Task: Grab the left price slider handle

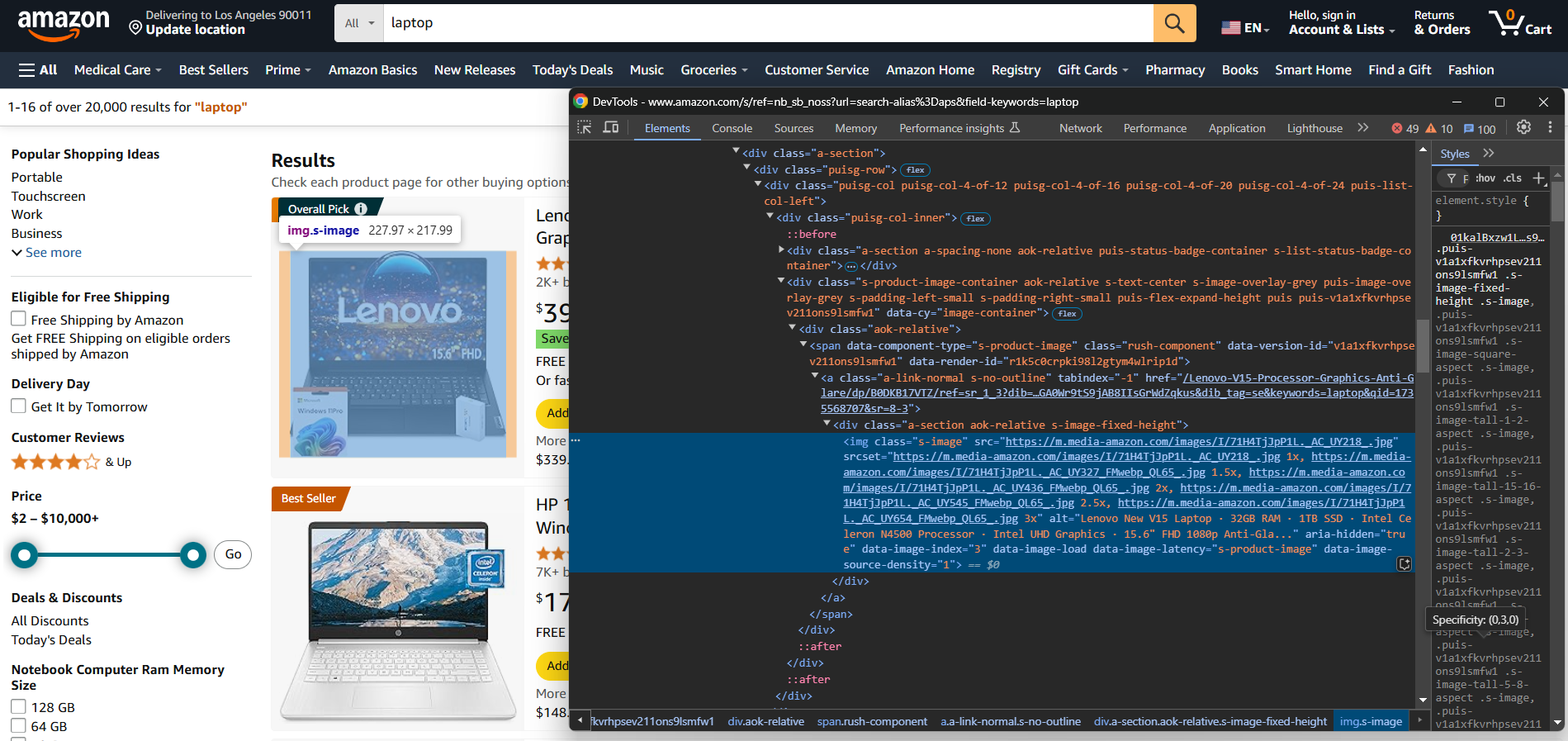Action: coord(25,555)
